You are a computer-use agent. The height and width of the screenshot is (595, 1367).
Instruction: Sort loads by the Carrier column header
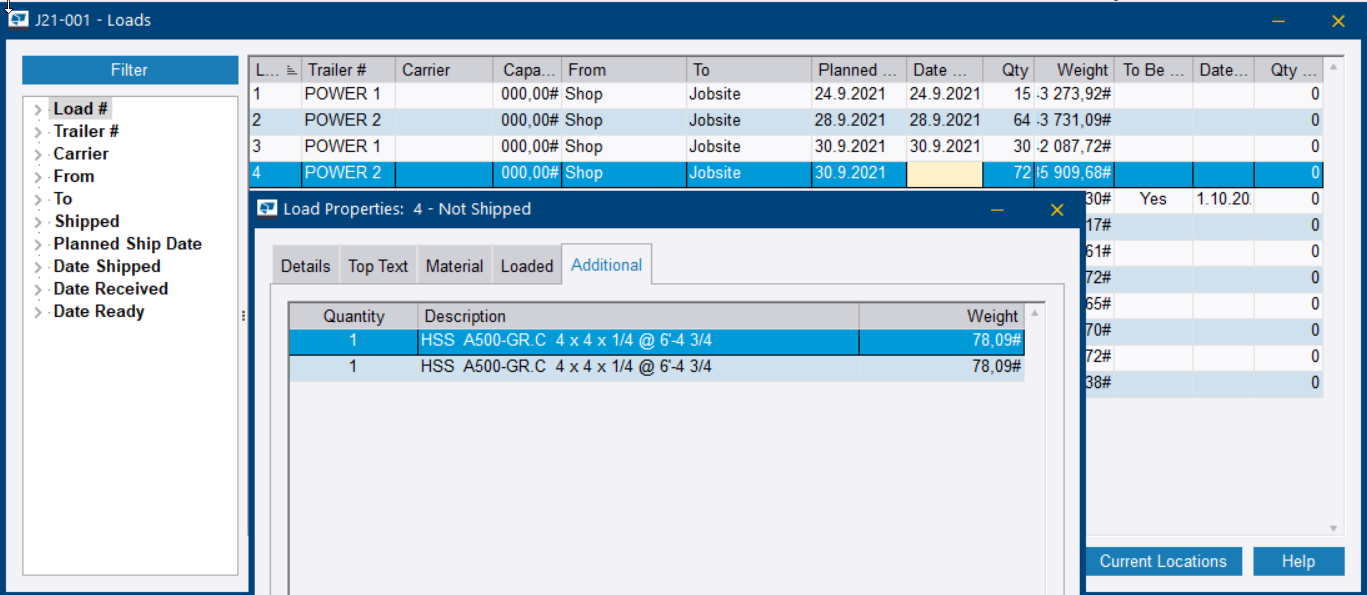click(x=444, y=70)
